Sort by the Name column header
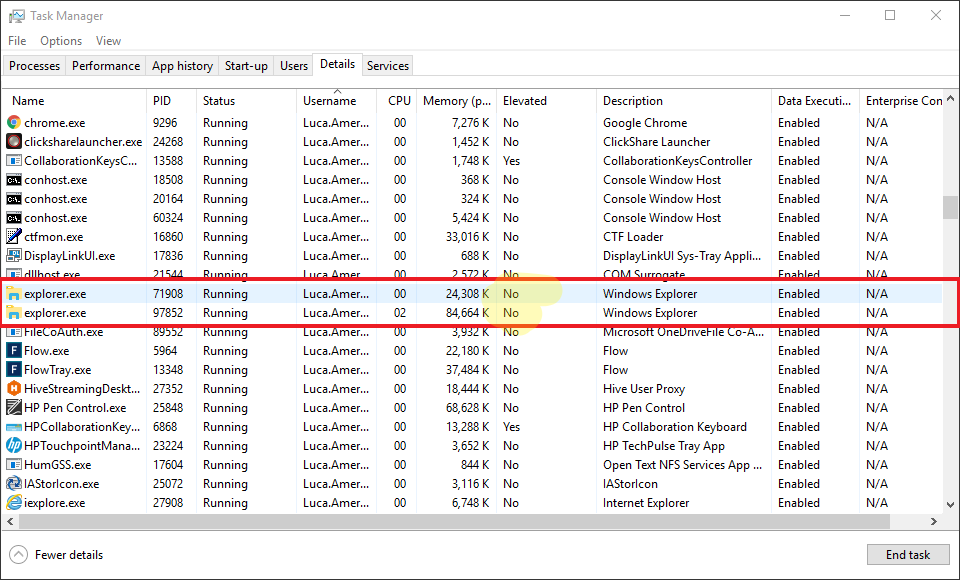This screenshot has height=580, width=960. pyautogui.click(x=75, y=101)
